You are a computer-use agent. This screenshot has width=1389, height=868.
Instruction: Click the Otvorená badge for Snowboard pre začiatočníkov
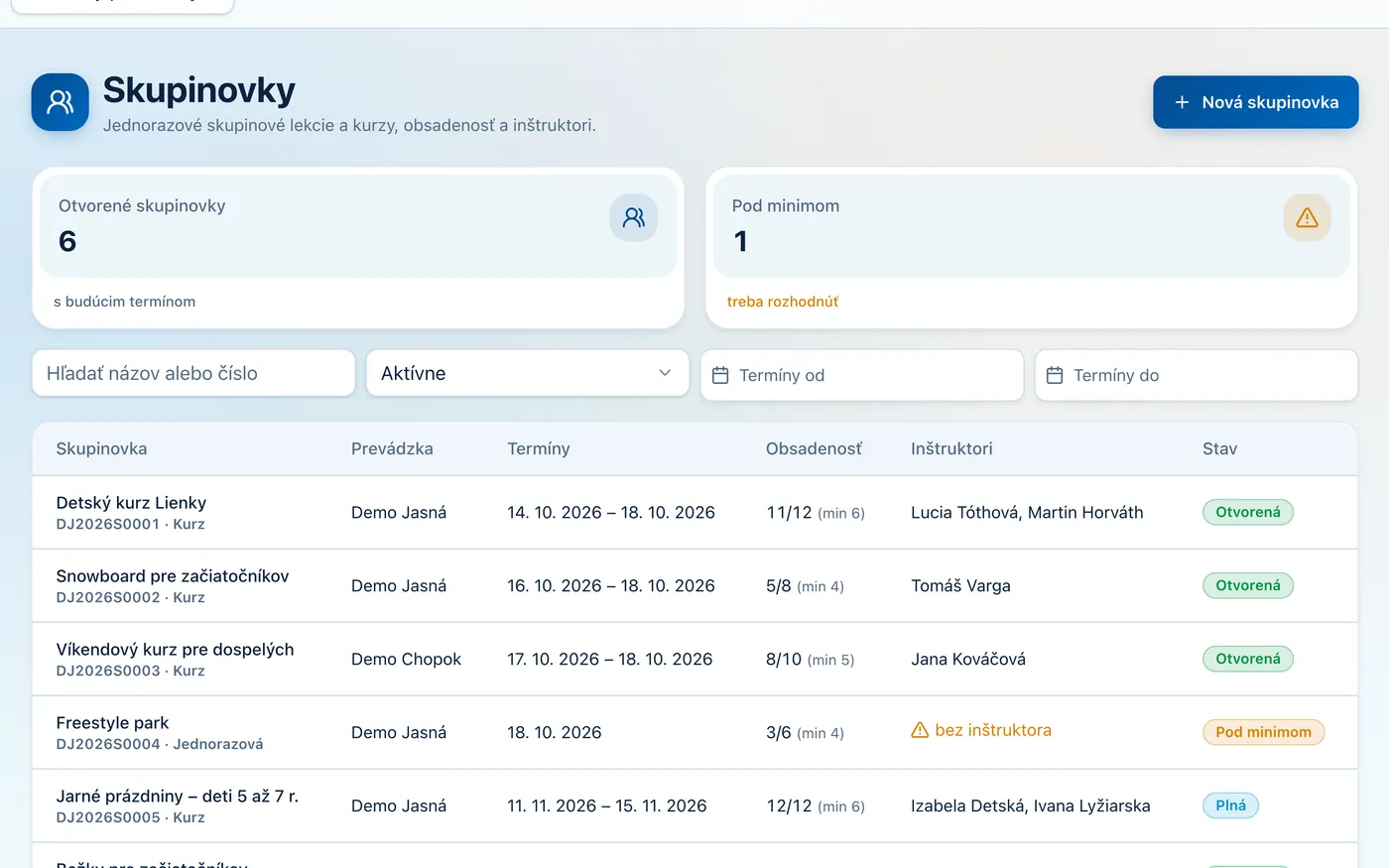tap(1248, 585)
